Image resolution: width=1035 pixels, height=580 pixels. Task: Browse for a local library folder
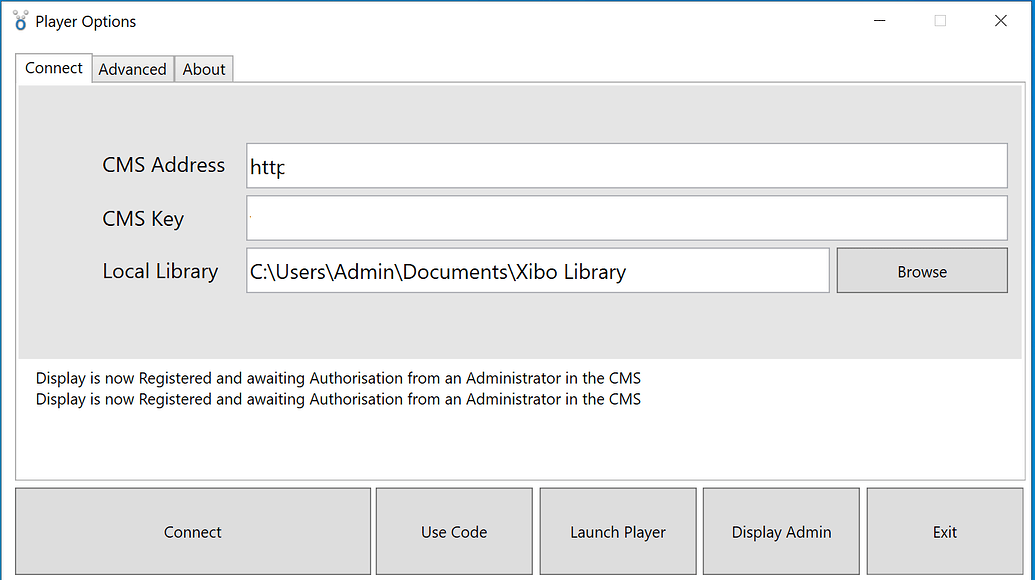(922, 271)
